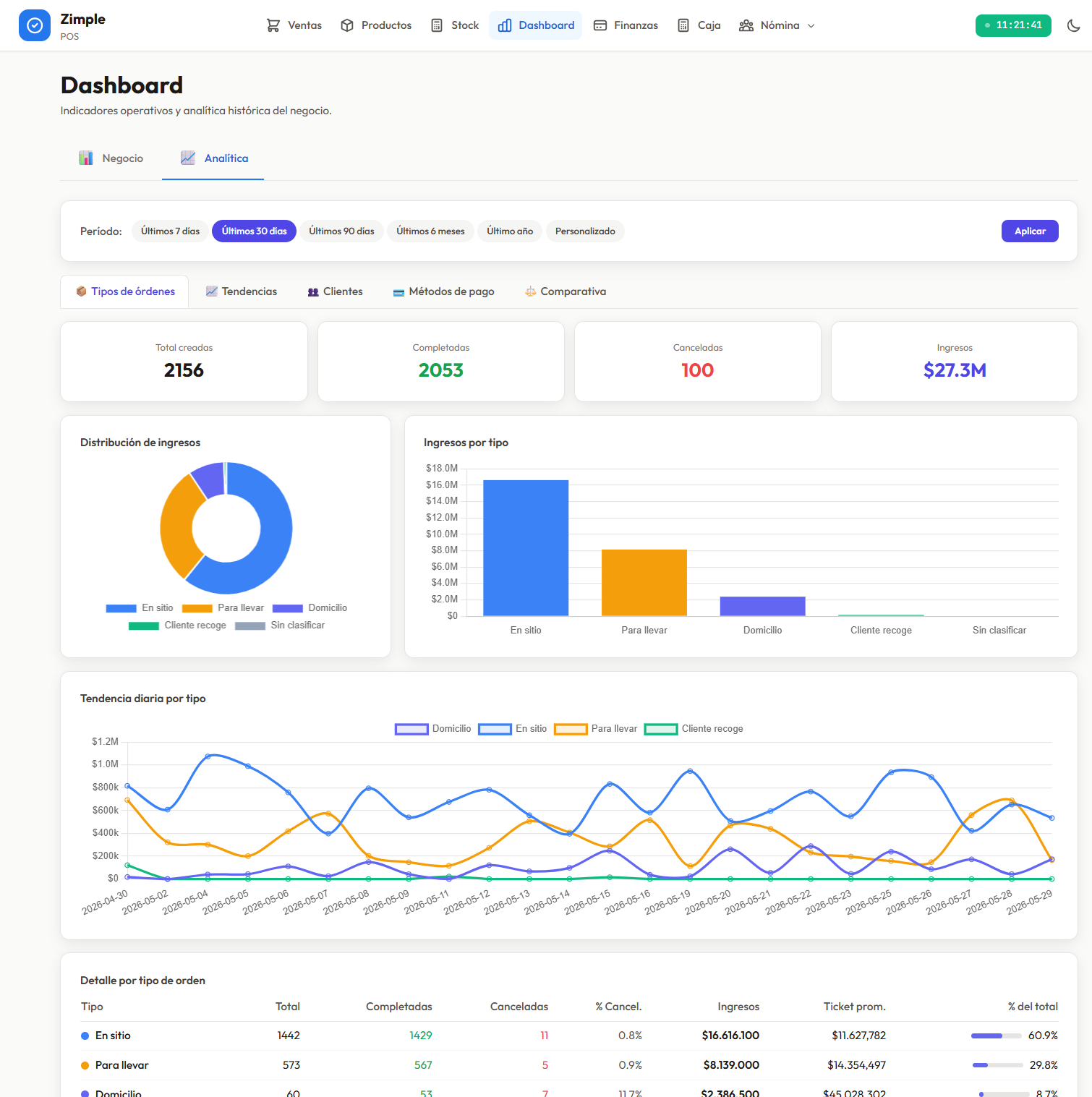Select the Tipos de órdenes sub-tab

click(125, 291)
